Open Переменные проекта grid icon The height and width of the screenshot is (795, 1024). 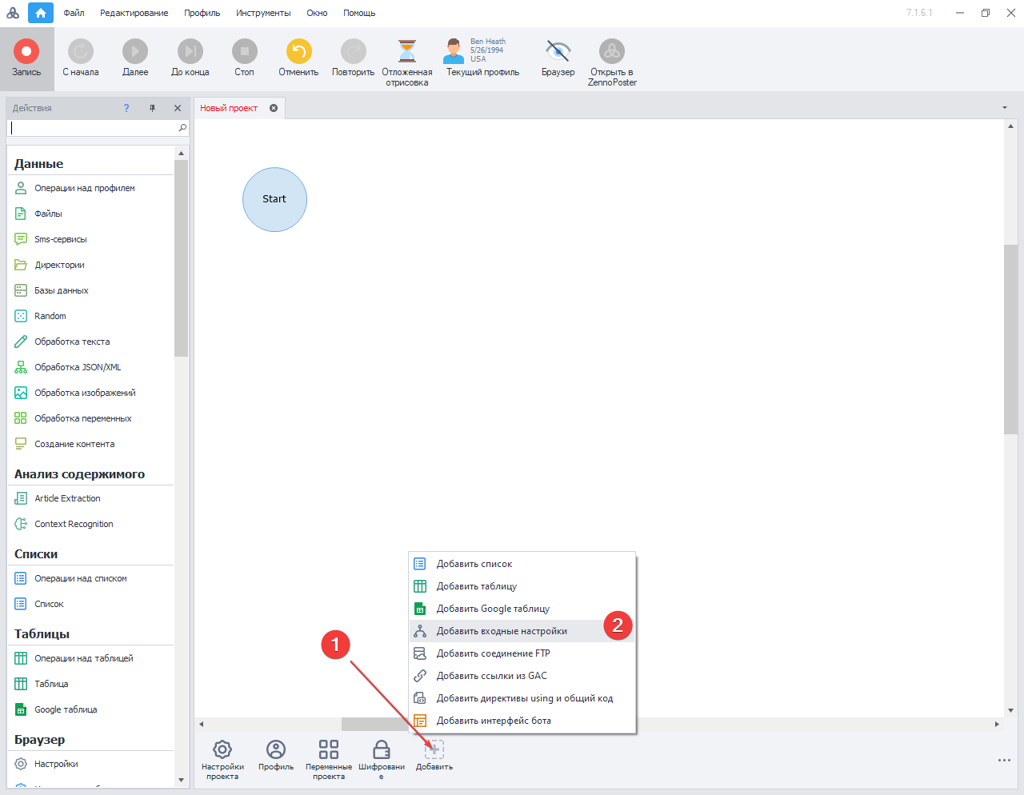(328, 750)
